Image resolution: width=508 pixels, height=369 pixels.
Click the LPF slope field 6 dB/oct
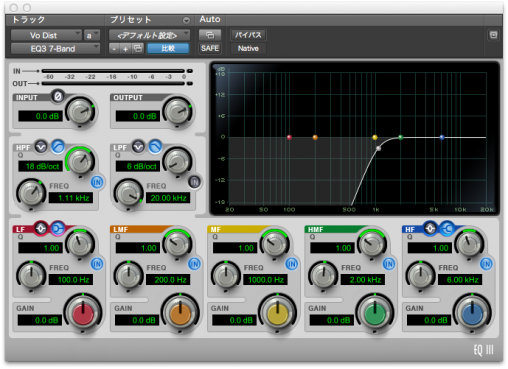(138, 166)
